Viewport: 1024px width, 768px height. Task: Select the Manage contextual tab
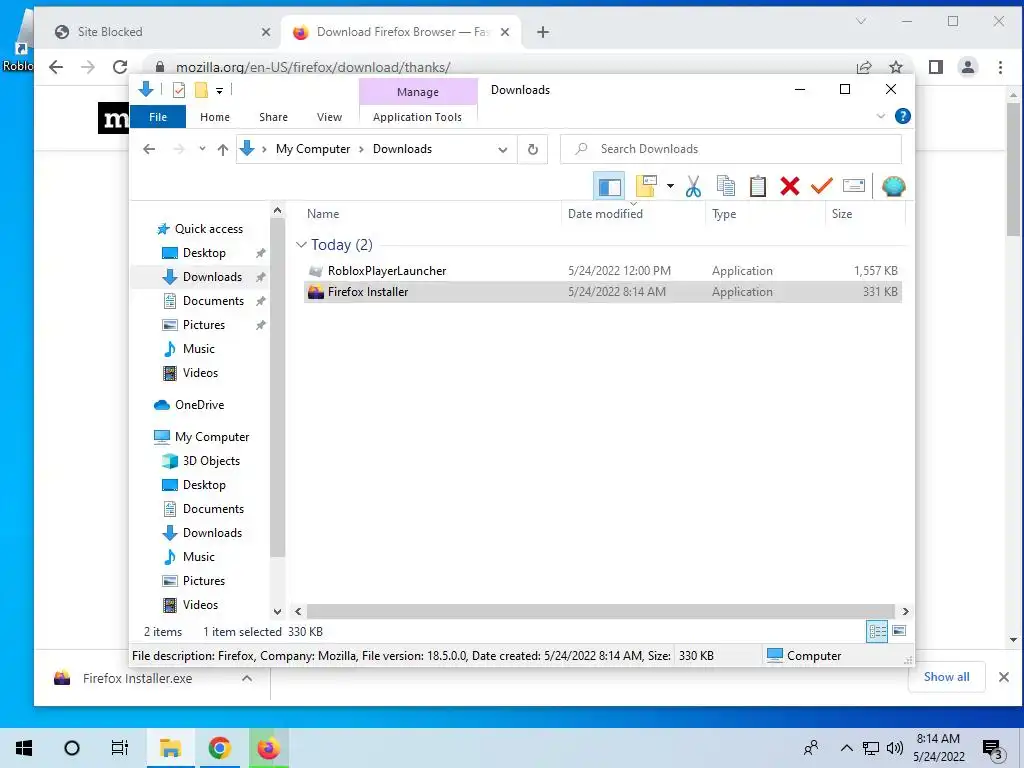(418, 92)
